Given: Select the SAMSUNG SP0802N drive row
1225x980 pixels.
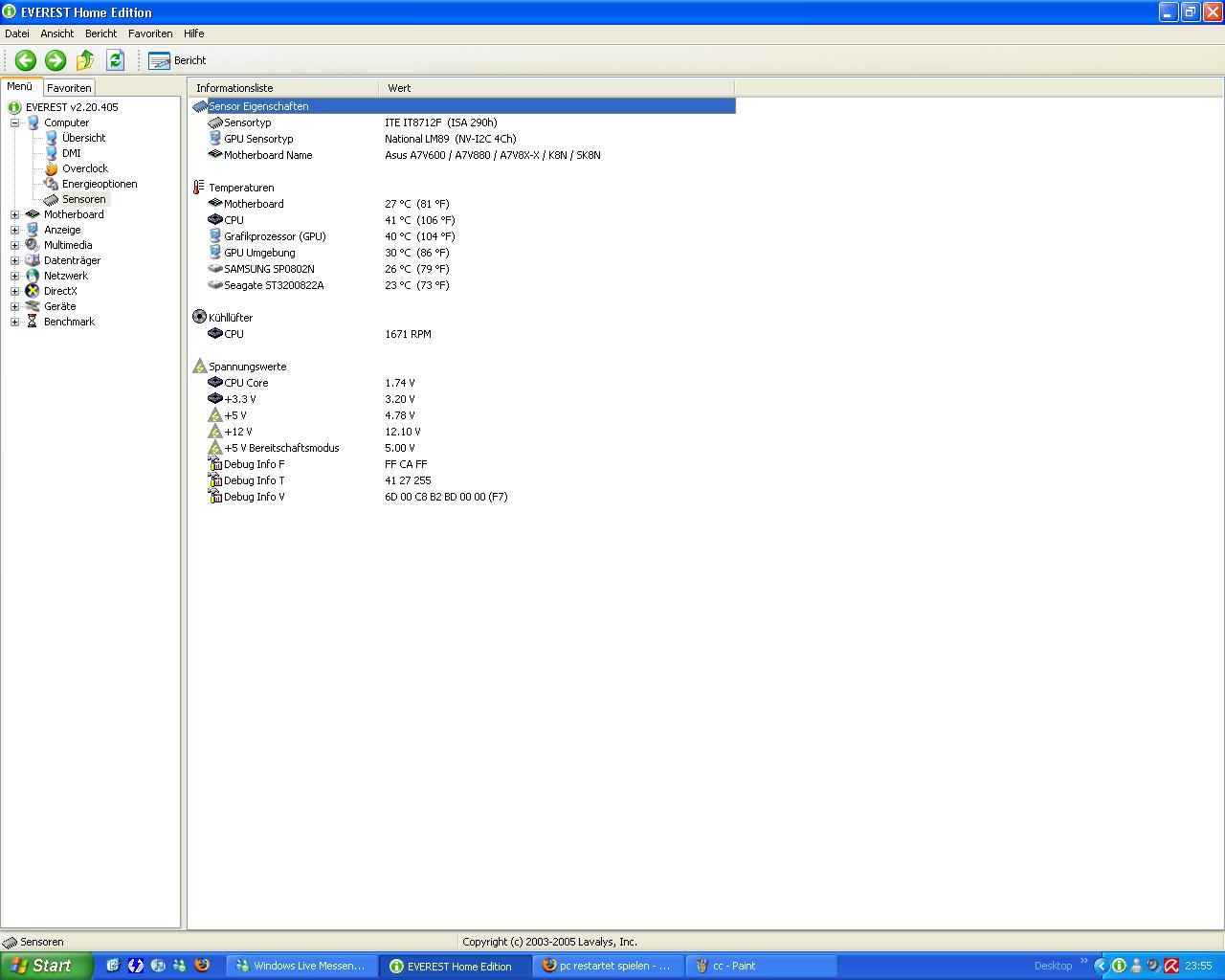Looking at the screenshot, I should [x=463, y=269].
